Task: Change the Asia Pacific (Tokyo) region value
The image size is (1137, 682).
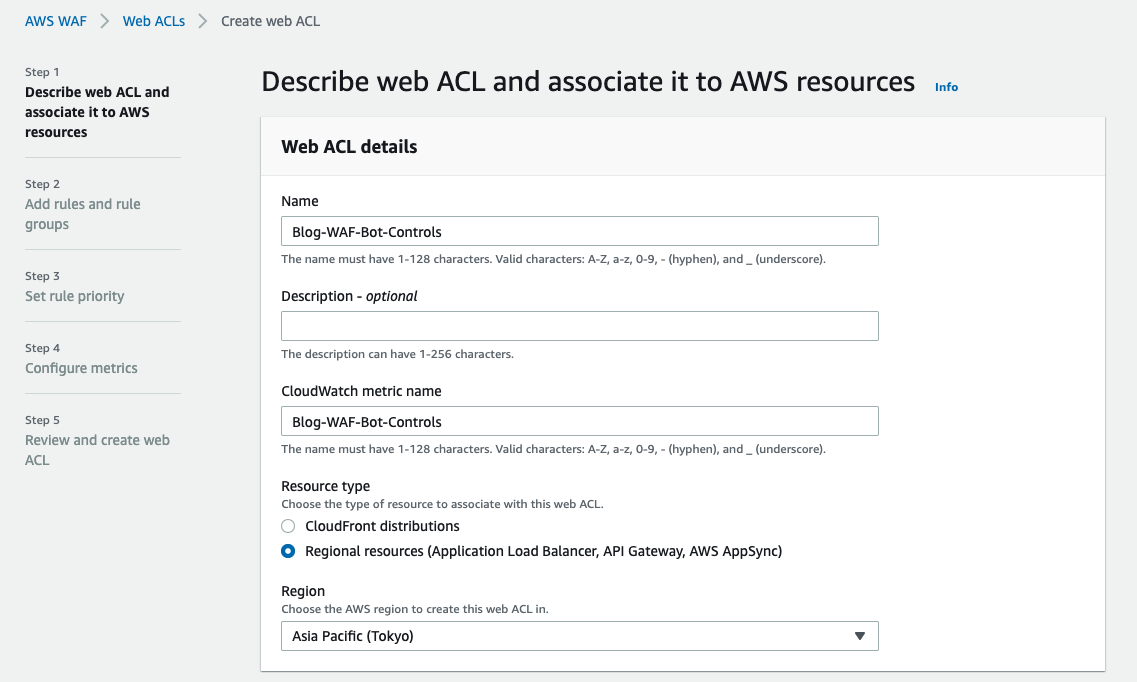Action: click(x=579, y=635)
